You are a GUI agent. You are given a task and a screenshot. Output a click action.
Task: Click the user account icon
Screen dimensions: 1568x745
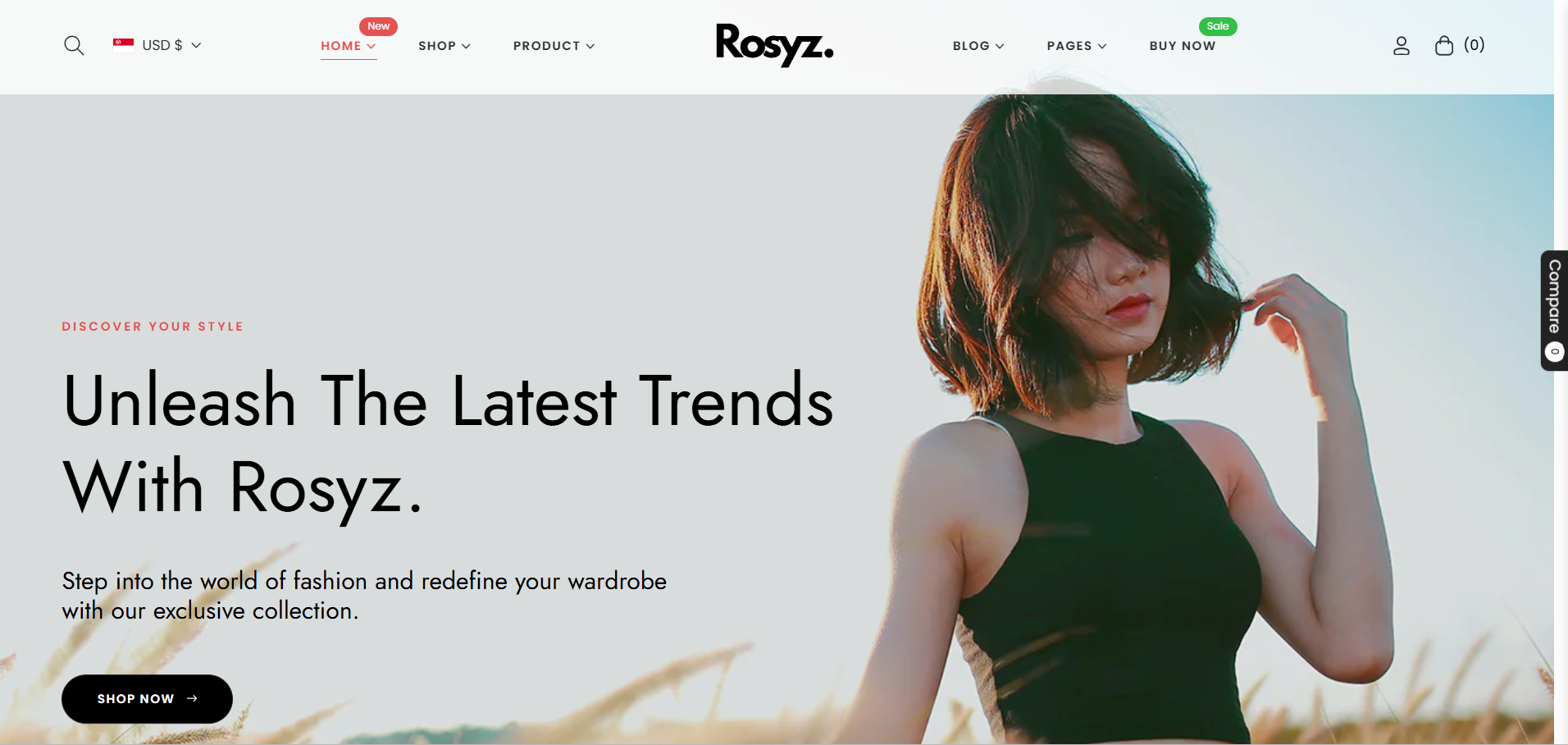click(1402, 46)
